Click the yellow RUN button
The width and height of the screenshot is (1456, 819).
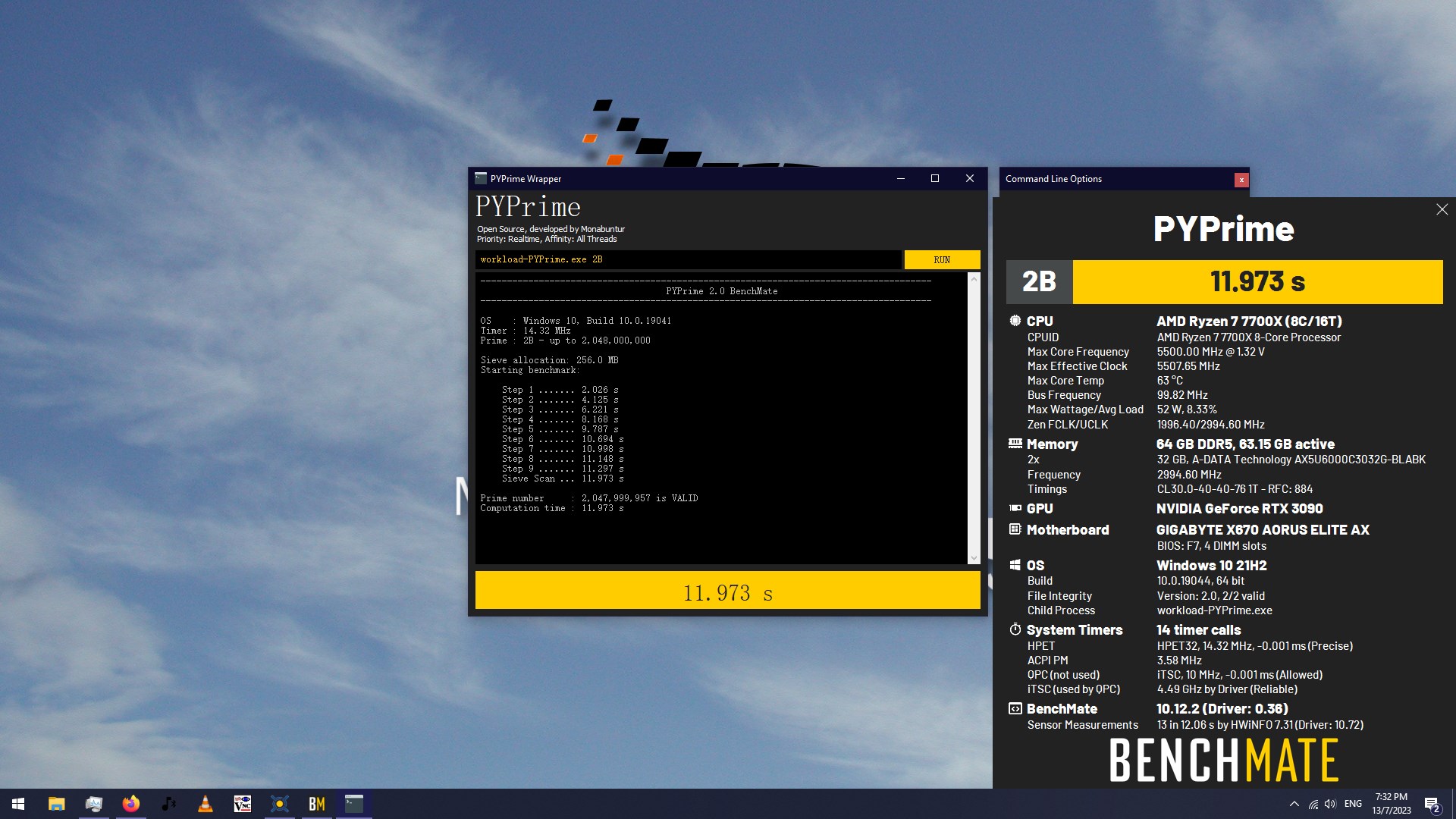pos(942,259)
